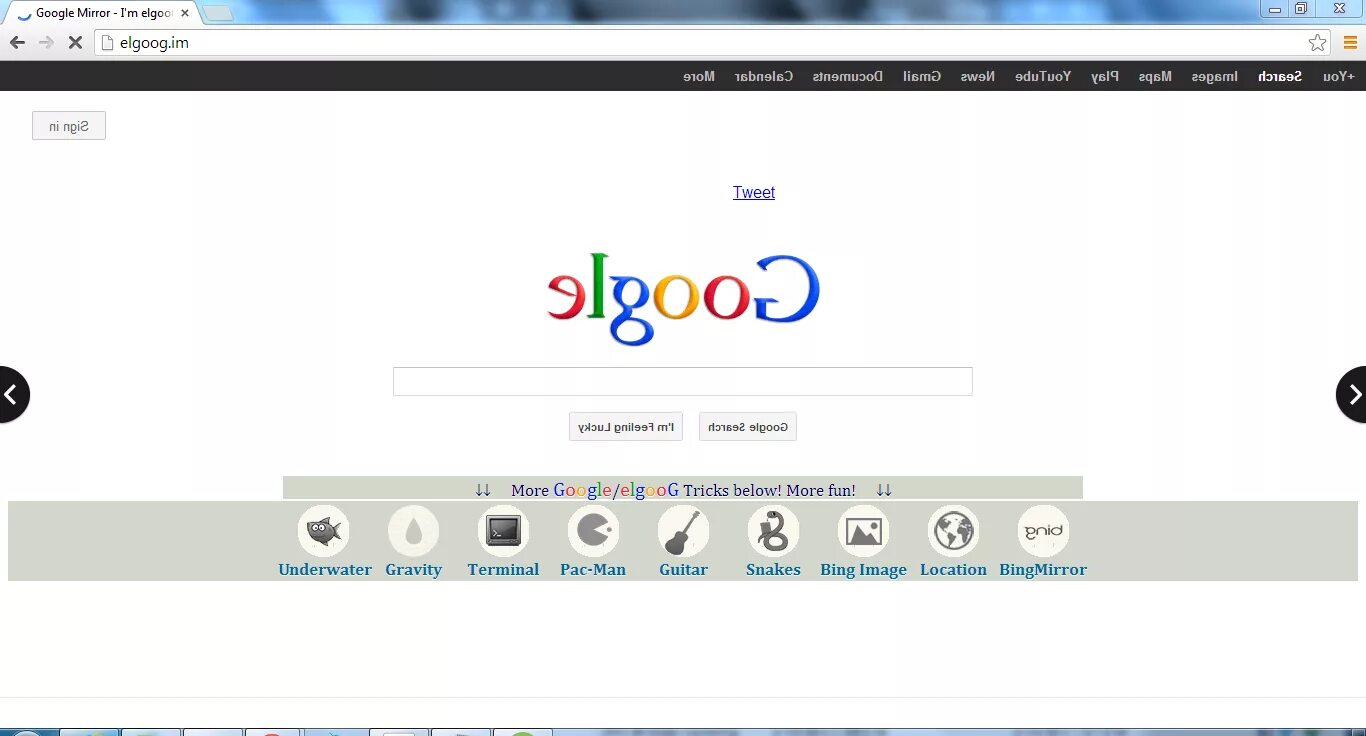Viewport: 1366px width, 736px height.
Task: Bookmark page with the star icon
Action: click(1318, 42)
